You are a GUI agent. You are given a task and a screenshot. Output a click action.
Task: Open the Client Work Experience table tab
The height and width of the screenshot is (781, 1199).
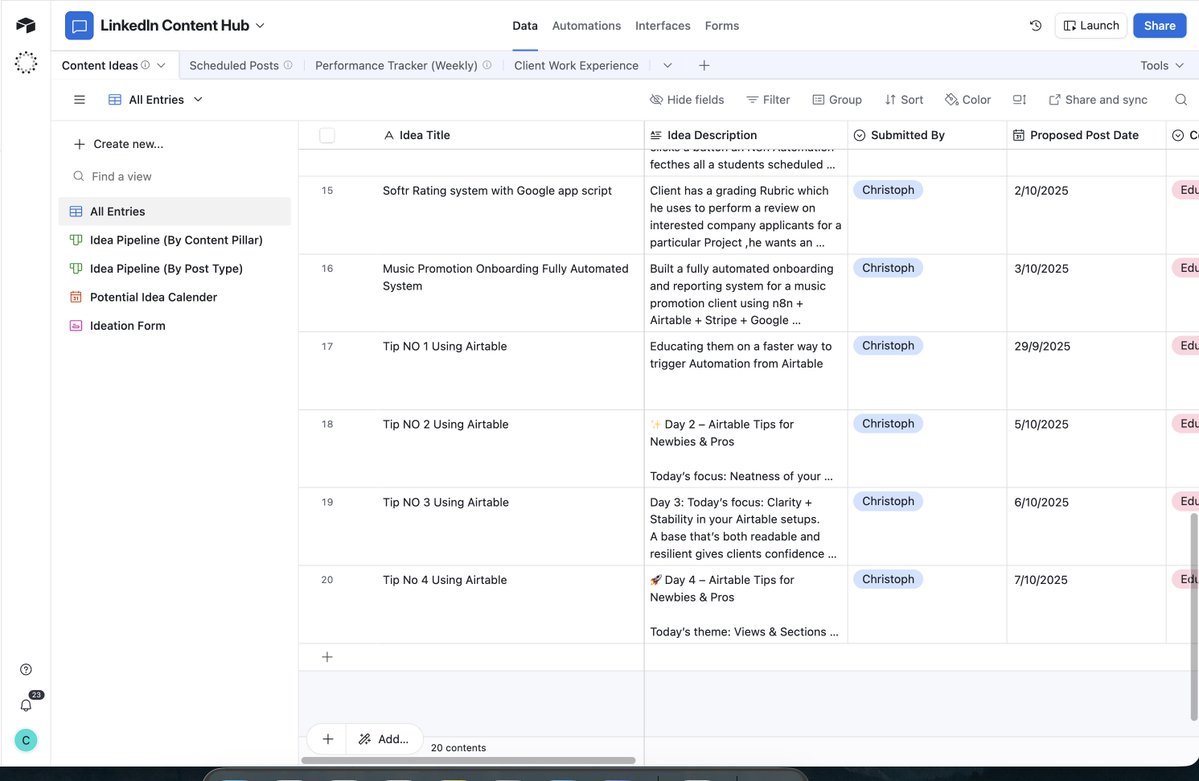576,65
